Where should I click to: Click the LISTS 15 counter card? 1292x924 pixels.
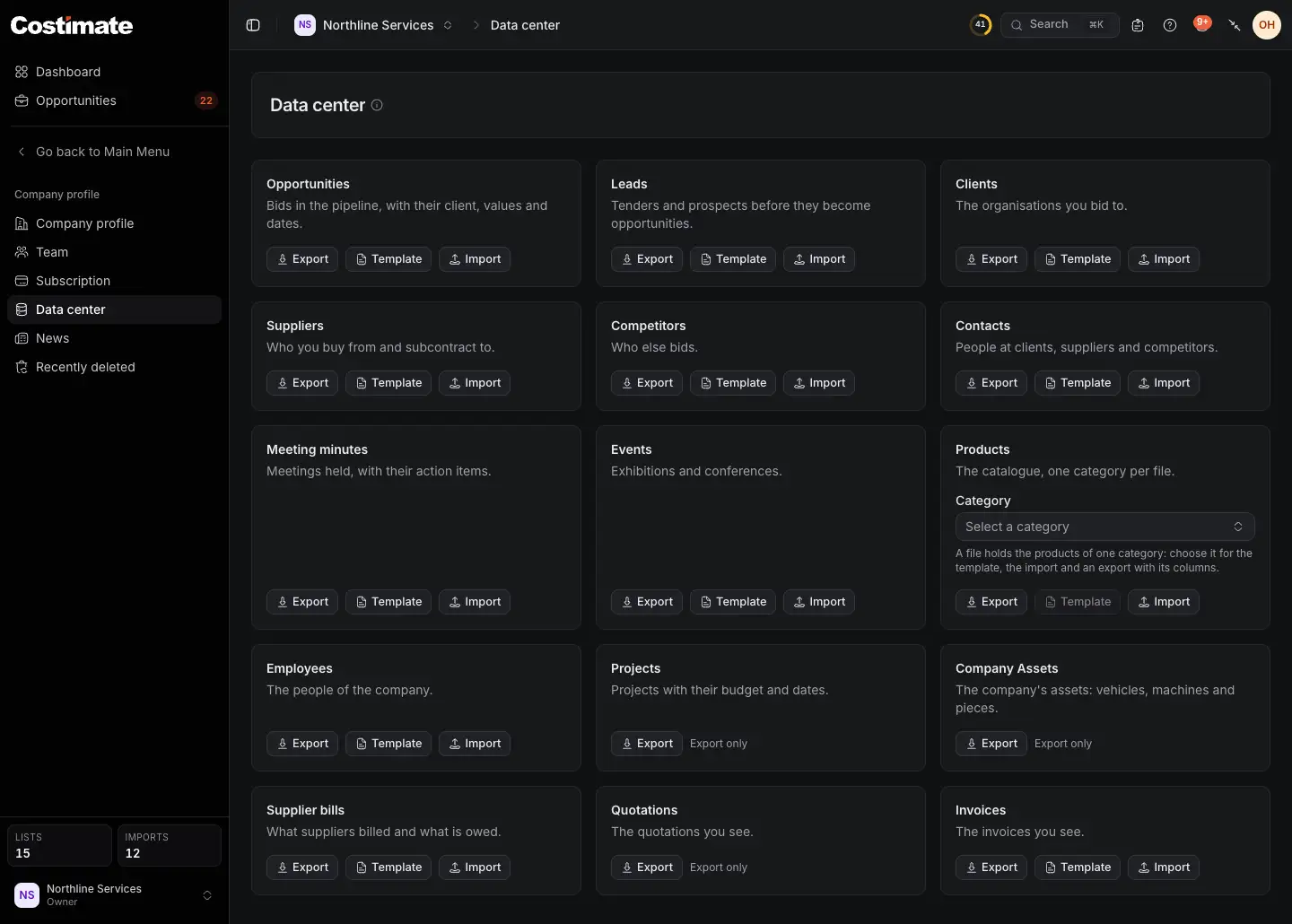(x=59, y=845)
